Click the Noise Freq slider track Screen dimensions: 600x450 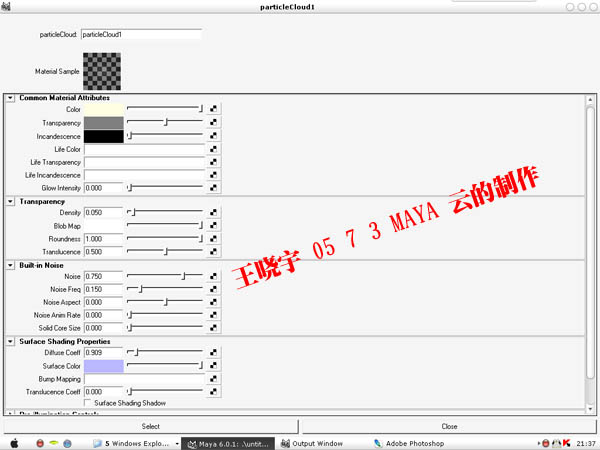point(165,289)
